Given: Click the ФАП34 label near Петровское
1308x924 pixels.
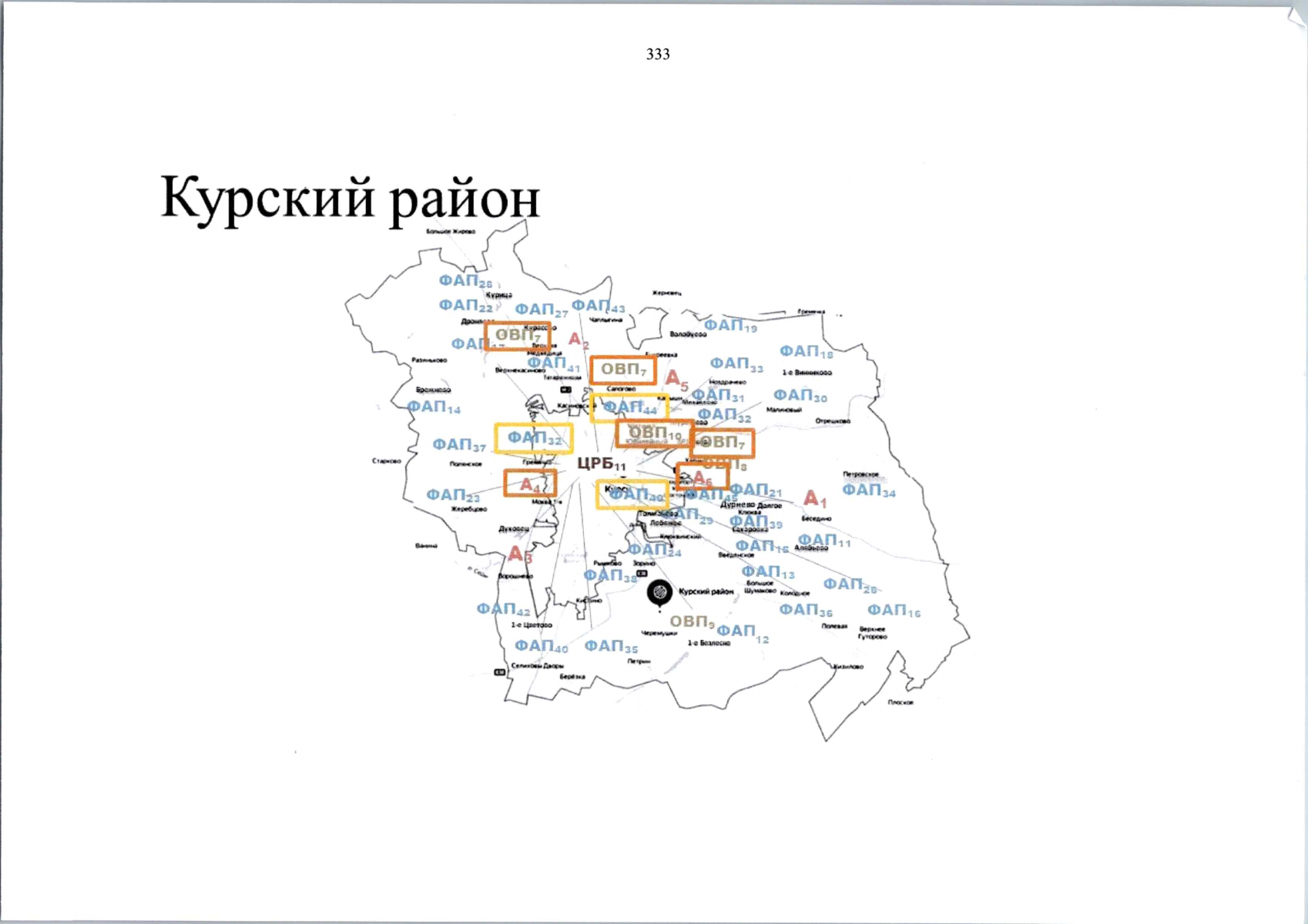Looking at the screenshot, I should pos(868,490).
